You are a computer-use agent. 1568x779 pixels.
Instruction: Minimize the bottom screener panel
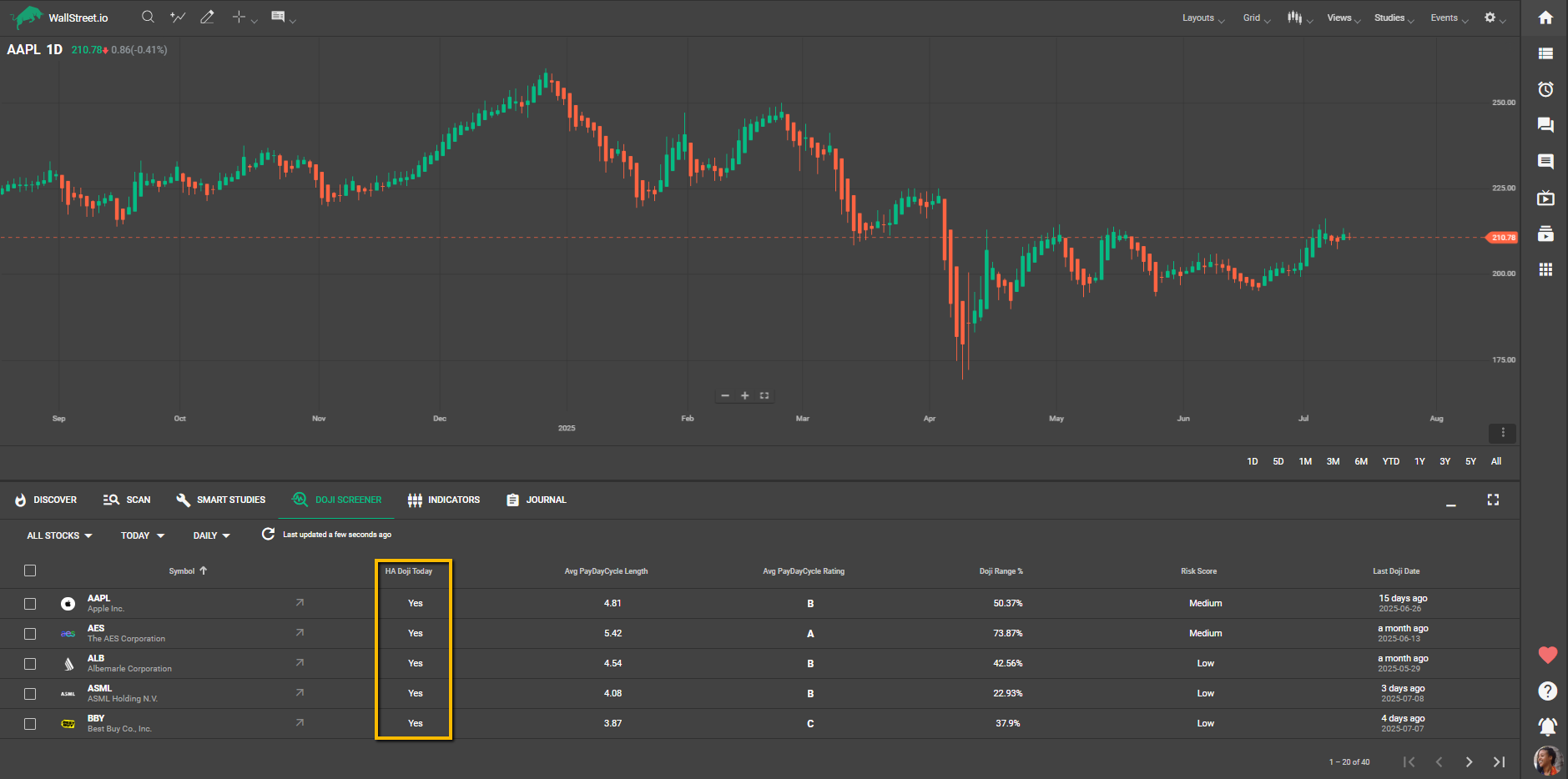coord(1451,505)
